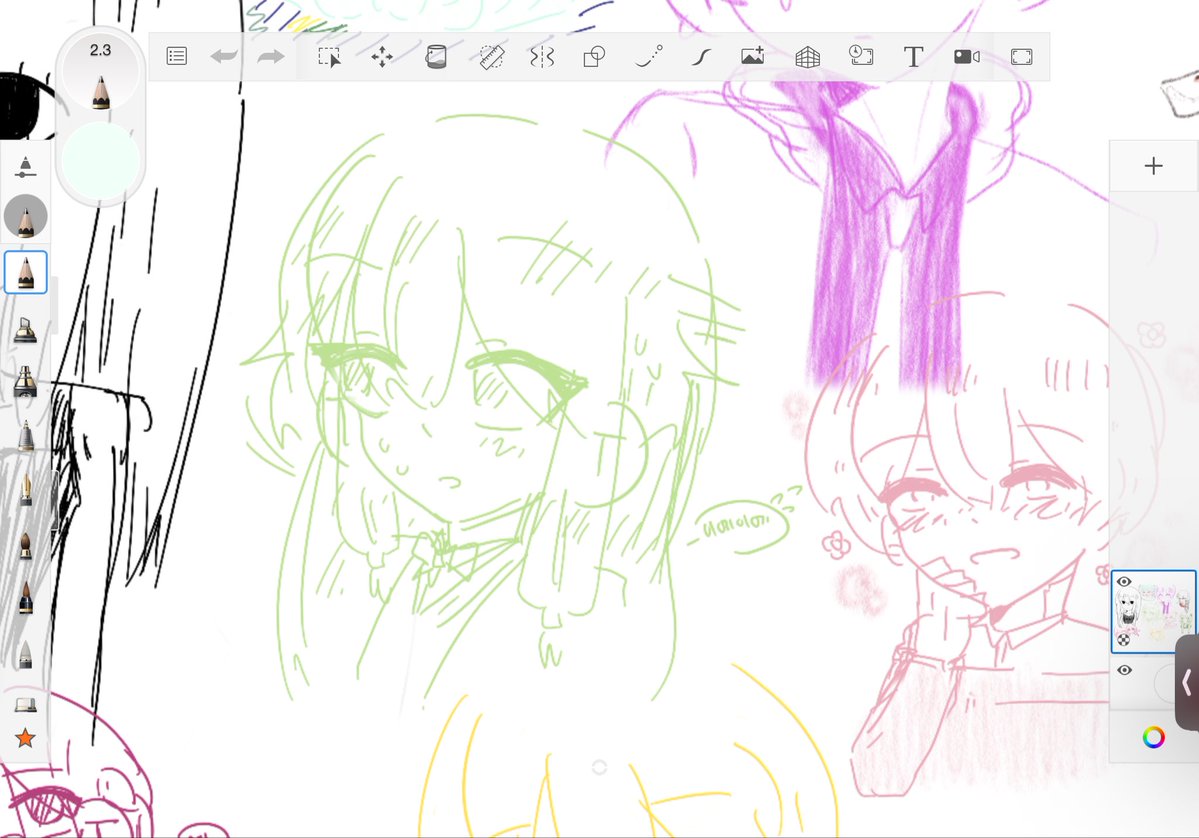Image resolution: width=1199 pixels, height=838 pixels.
Task: Select the brown bristle paintbrush
Action: [x=25, y=545]
